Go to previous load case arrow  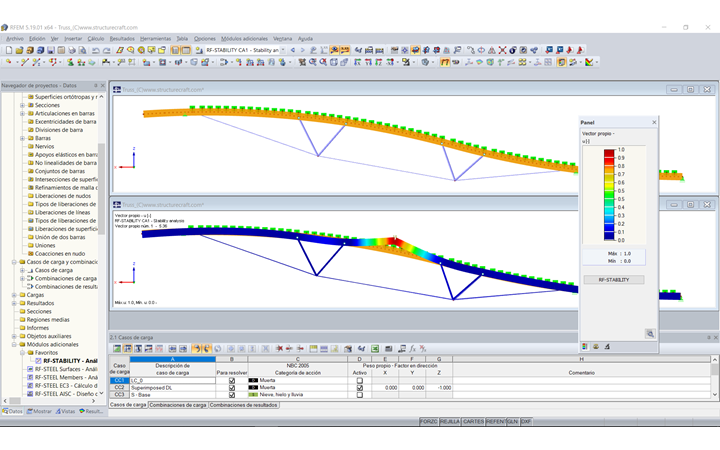pos(293,50)
